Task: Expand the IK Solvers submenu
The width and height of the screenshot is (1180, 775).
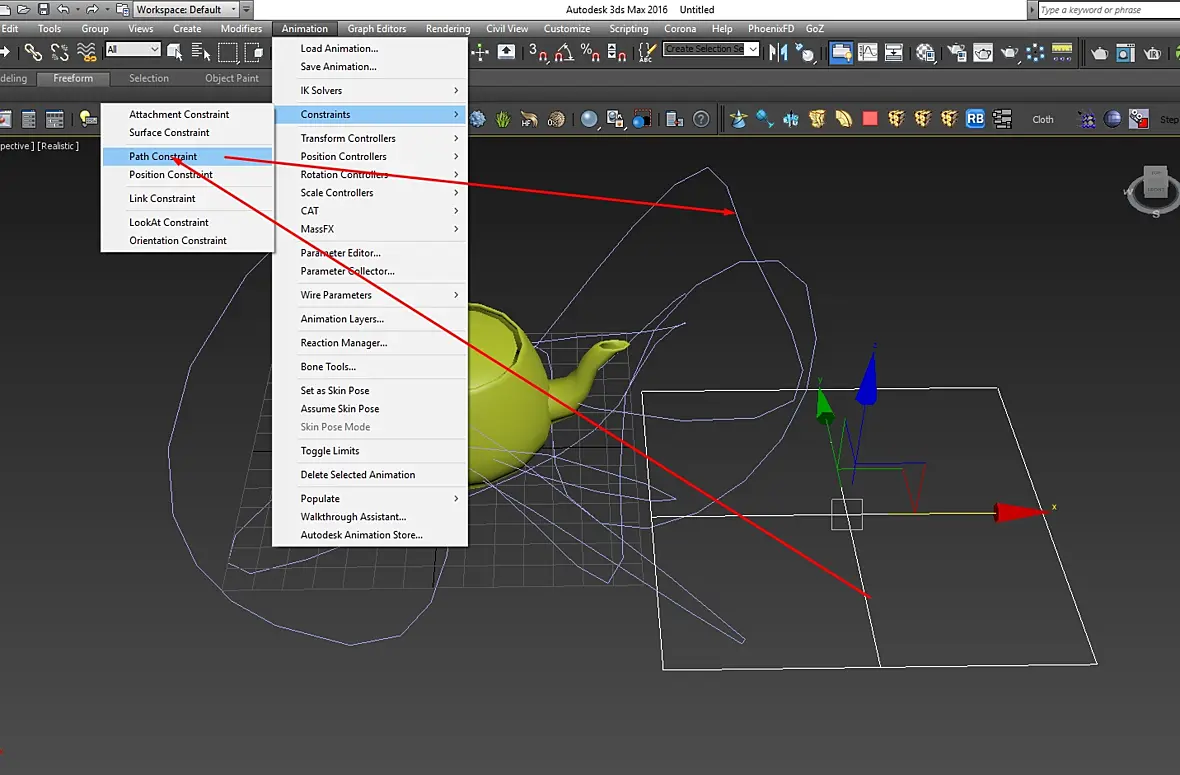Action: pyautogui.click(x=370, y=90)
